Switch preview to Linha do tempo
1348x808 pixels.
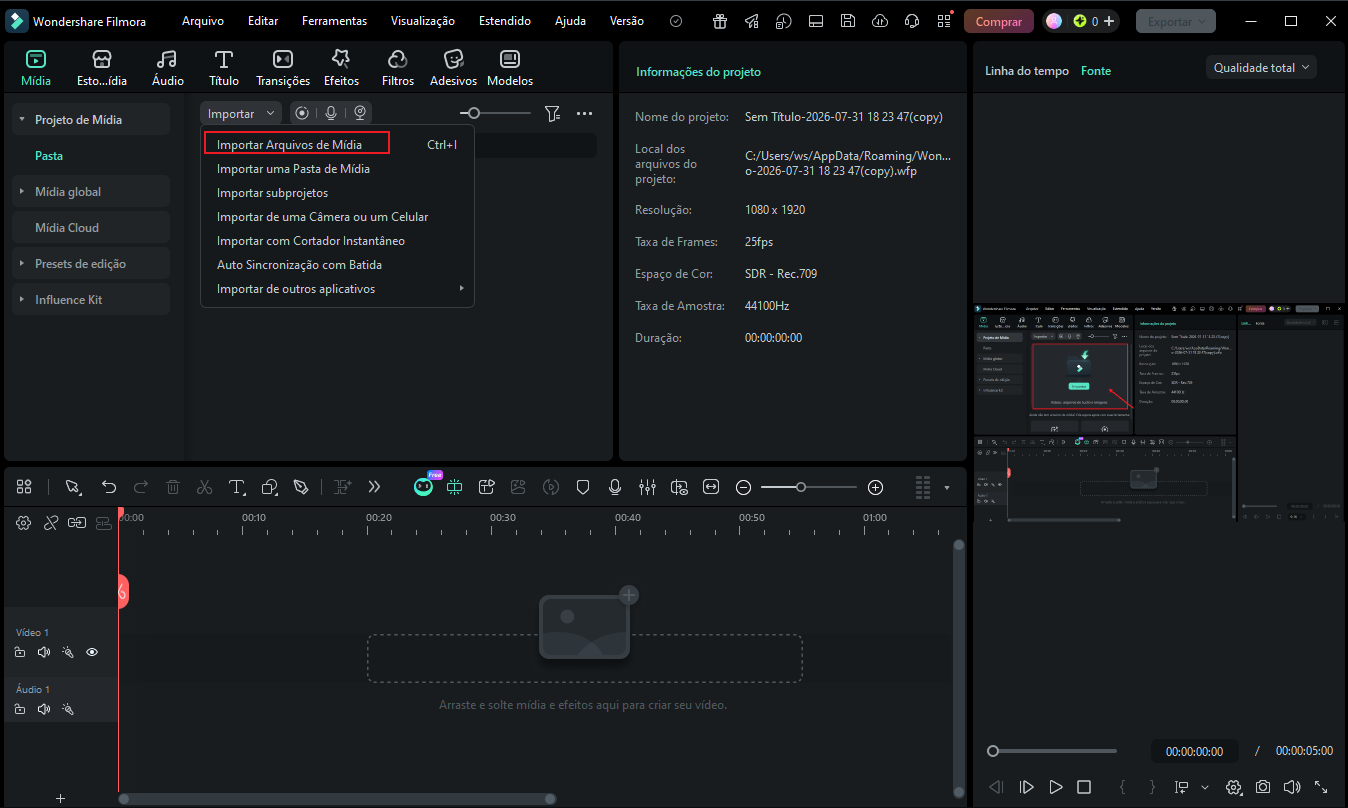pos(1027,71)
